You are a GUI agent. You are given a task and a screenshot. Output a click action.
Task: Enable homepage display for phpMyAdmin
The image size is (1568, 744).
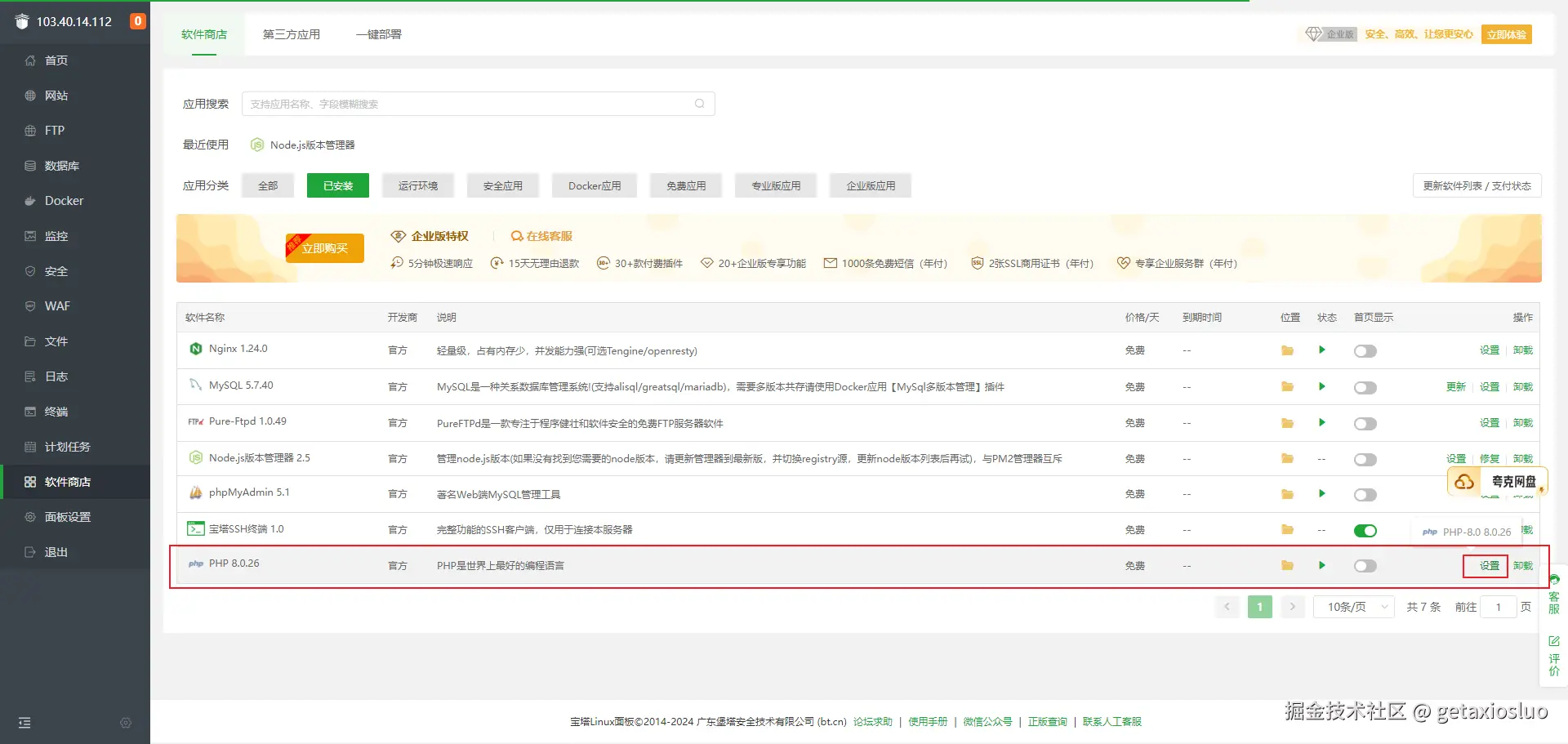(1365, 495)
